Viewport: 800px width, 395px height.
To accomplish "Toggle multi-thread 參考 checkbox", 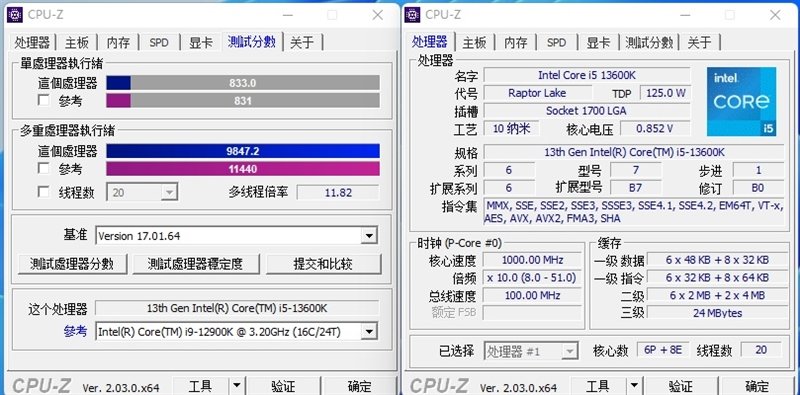I will tap(44, 168).
